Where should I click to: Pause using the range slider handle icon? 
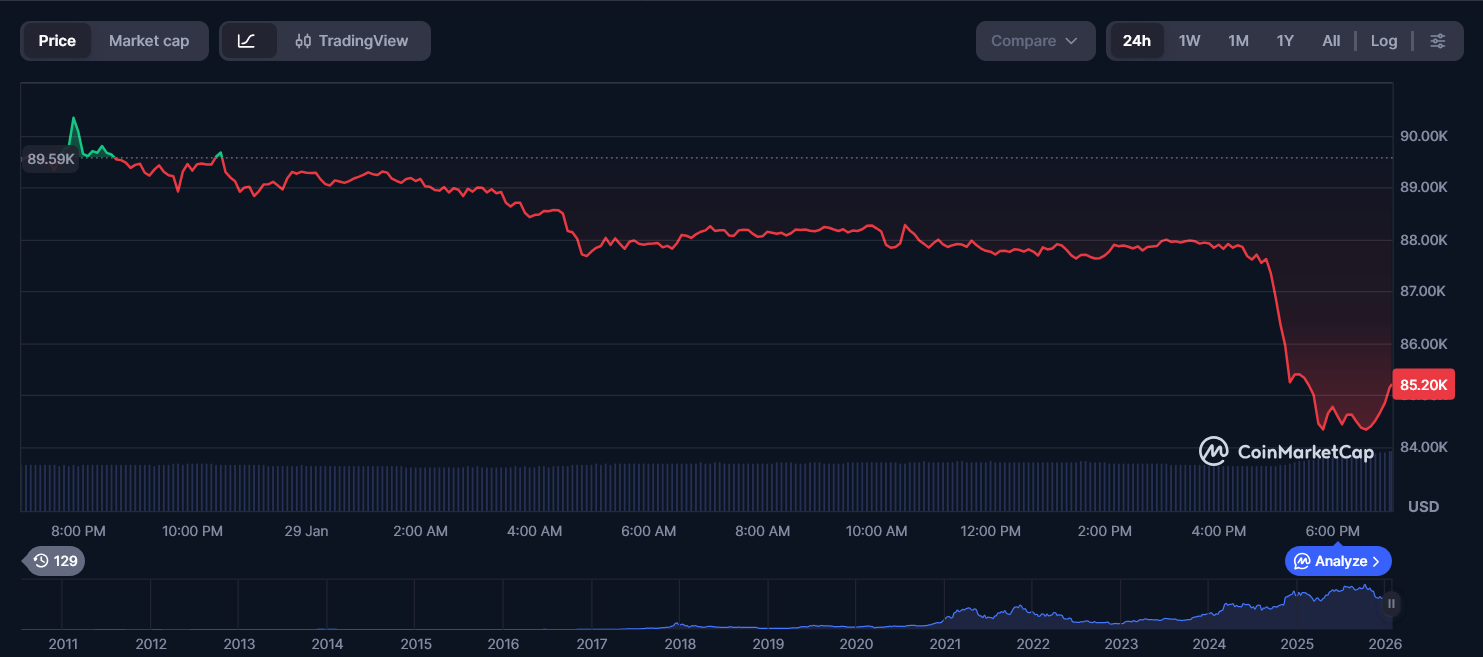pos(1391,604)
